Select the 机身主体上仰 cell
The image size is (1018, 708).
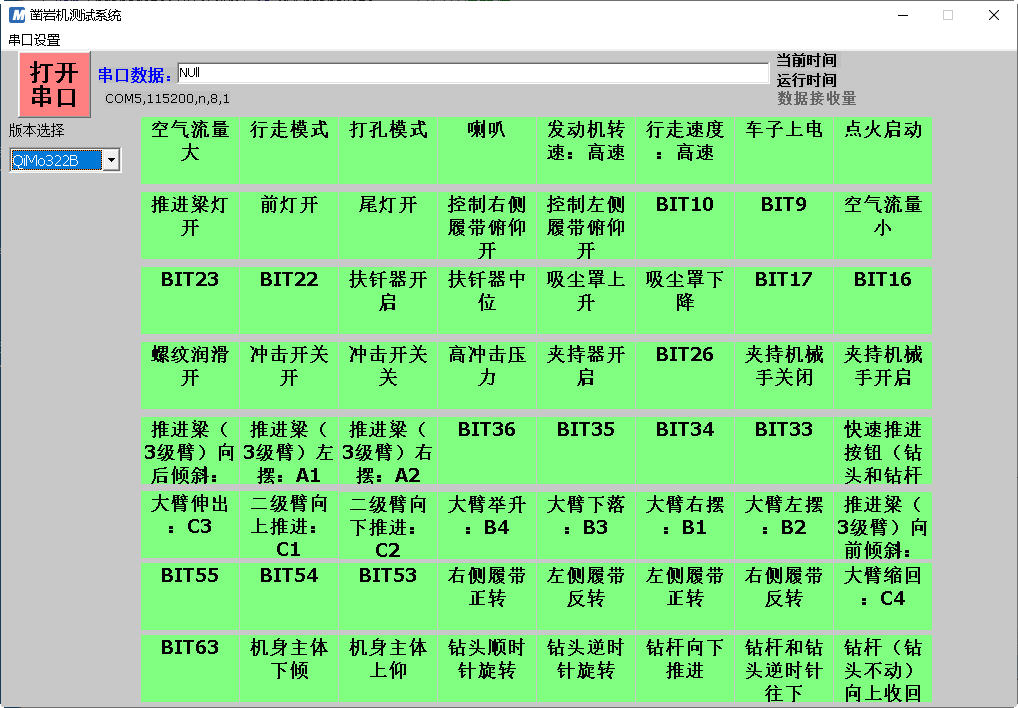[x=388, y=666]
